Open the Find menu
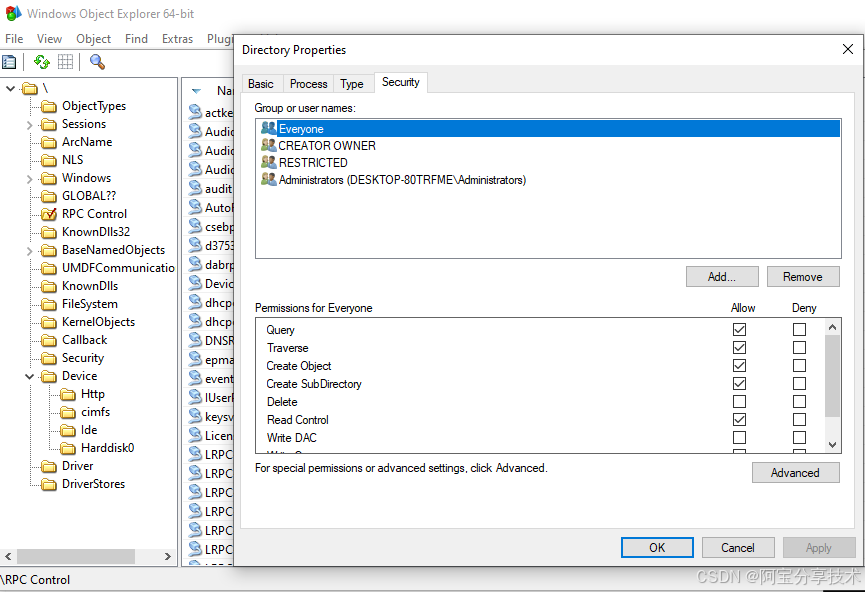 (136, 39)
